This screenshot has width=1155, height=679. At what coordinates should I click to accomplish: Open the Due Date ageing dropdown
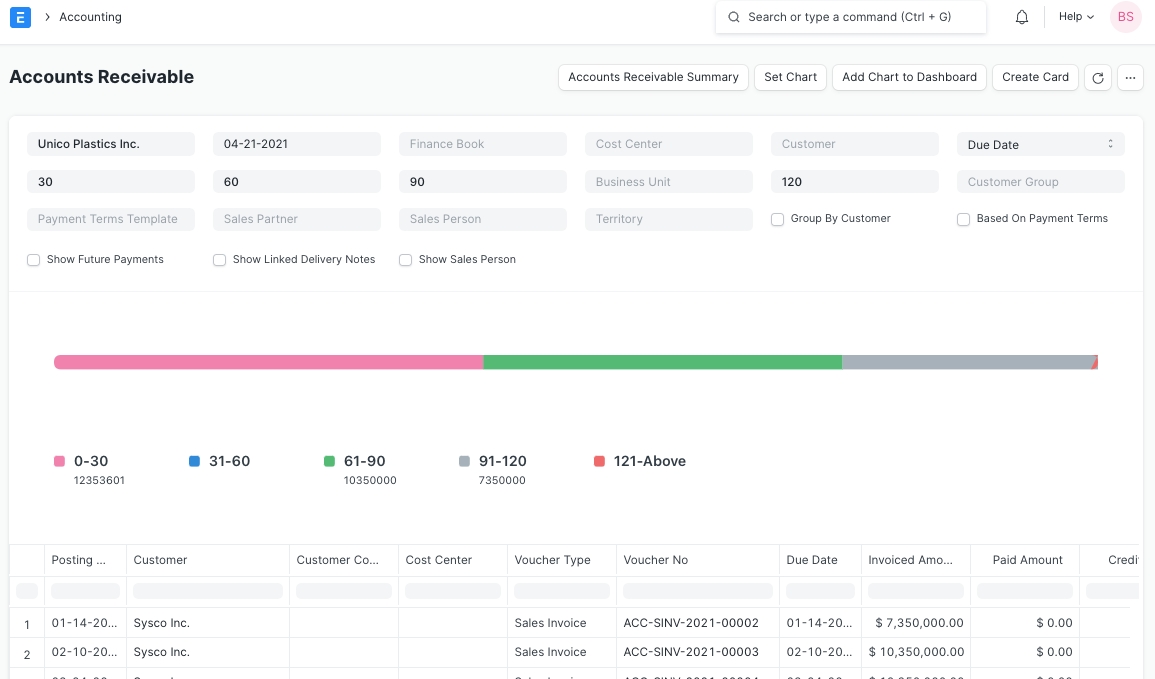[1040, 145]
